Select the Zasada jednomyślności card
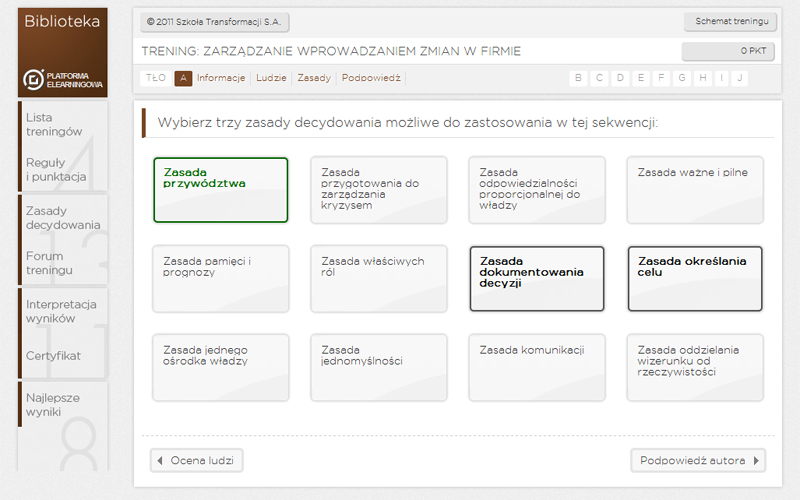Viewport: 800px width, 500px height. click(379, 367)
